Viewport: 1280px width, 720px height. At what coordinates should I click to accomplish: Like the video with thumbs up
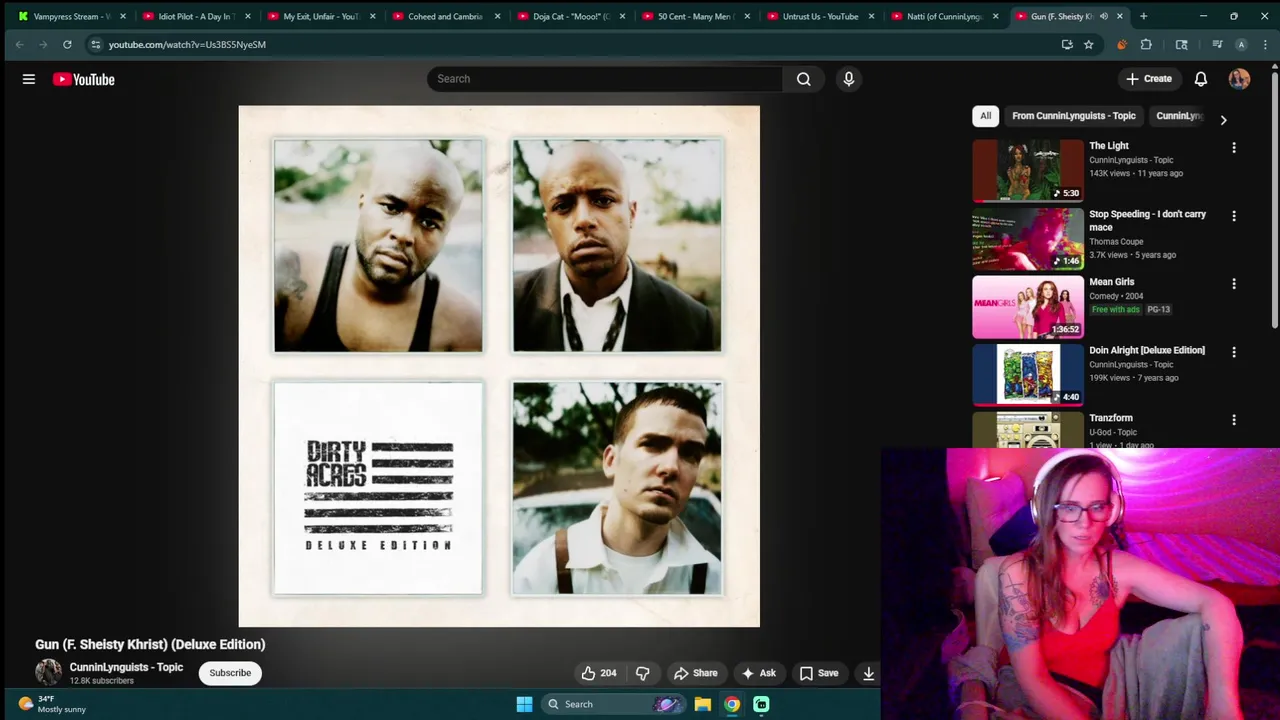tap(598, 673)
